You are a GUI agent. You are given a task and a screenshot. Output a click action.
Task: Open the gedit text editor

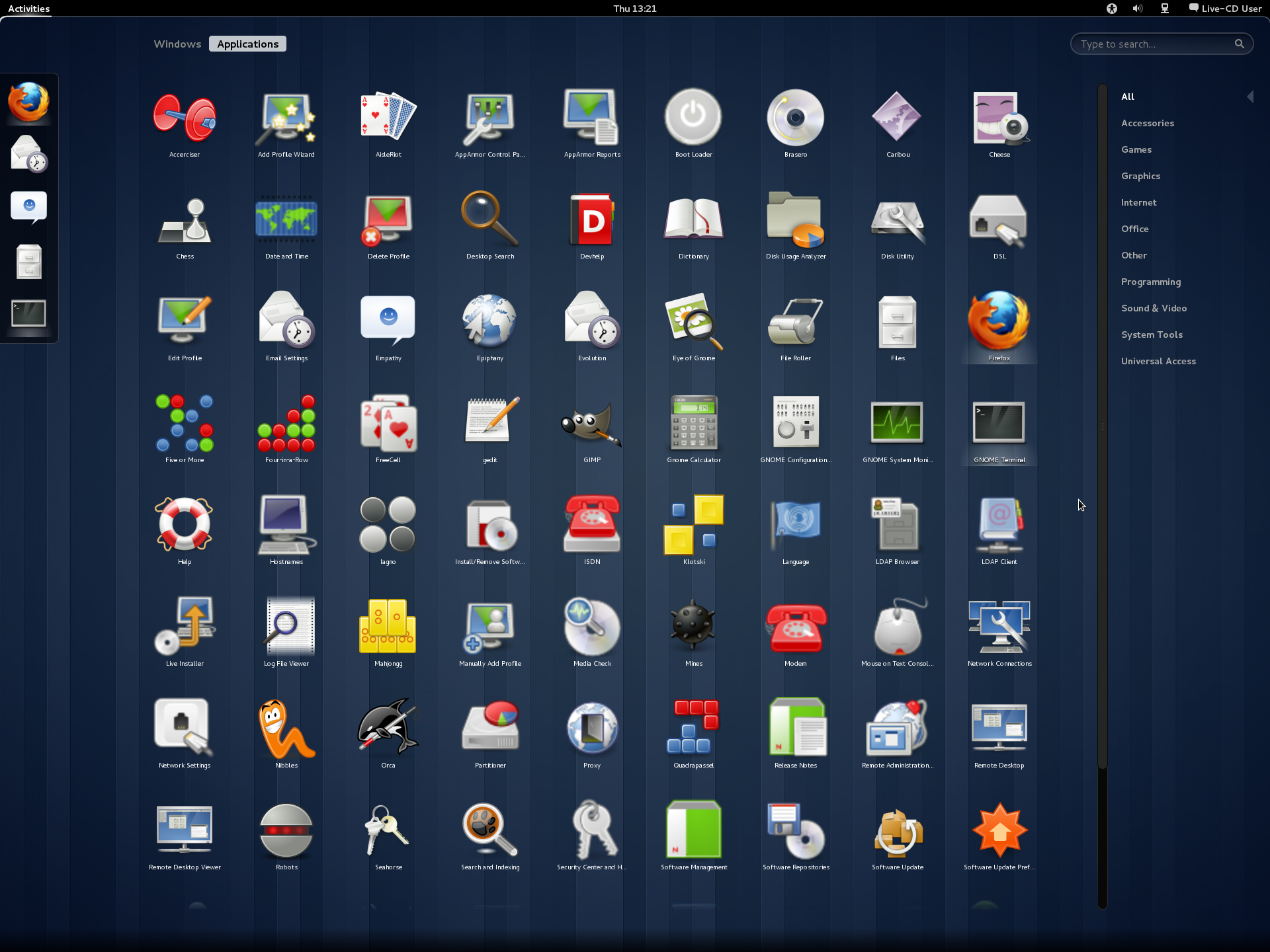[490, 429]
